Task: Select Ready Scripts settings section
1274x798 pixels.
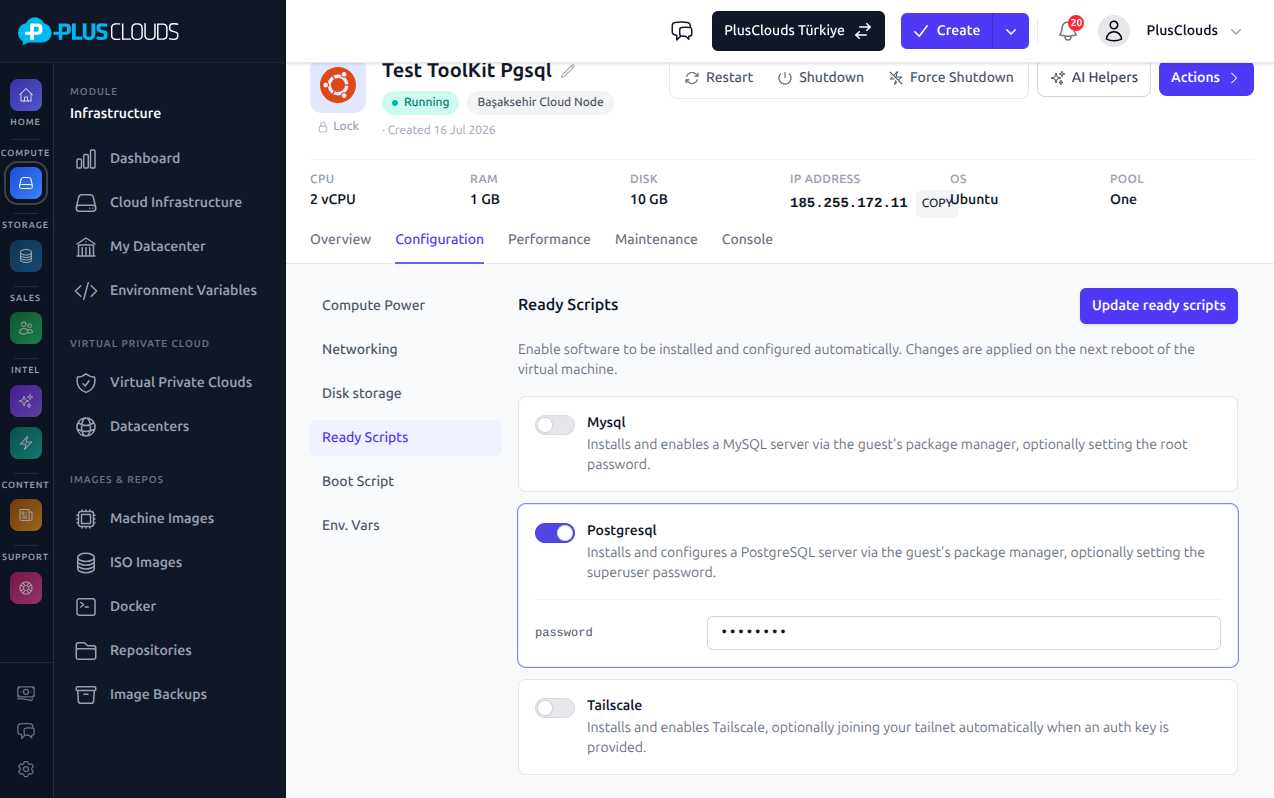Action: click(x=406, y=437)
